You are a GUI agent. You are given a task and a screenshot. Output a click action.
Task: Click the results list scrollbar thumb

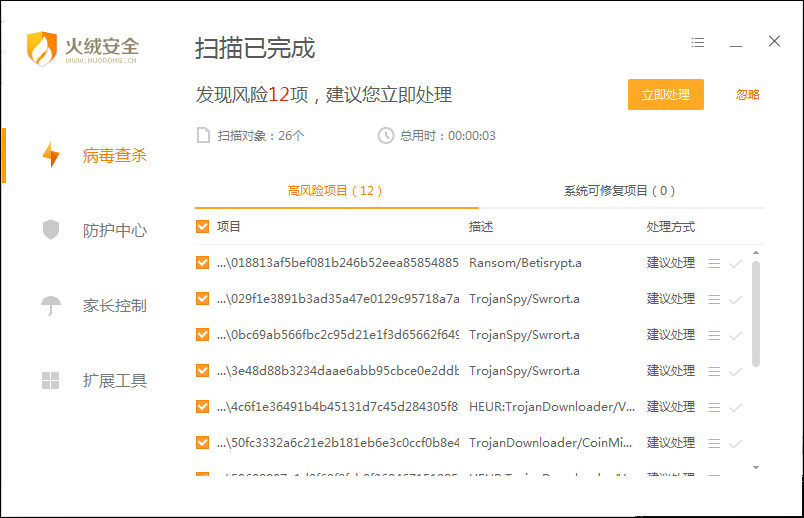tap(756, 314)
